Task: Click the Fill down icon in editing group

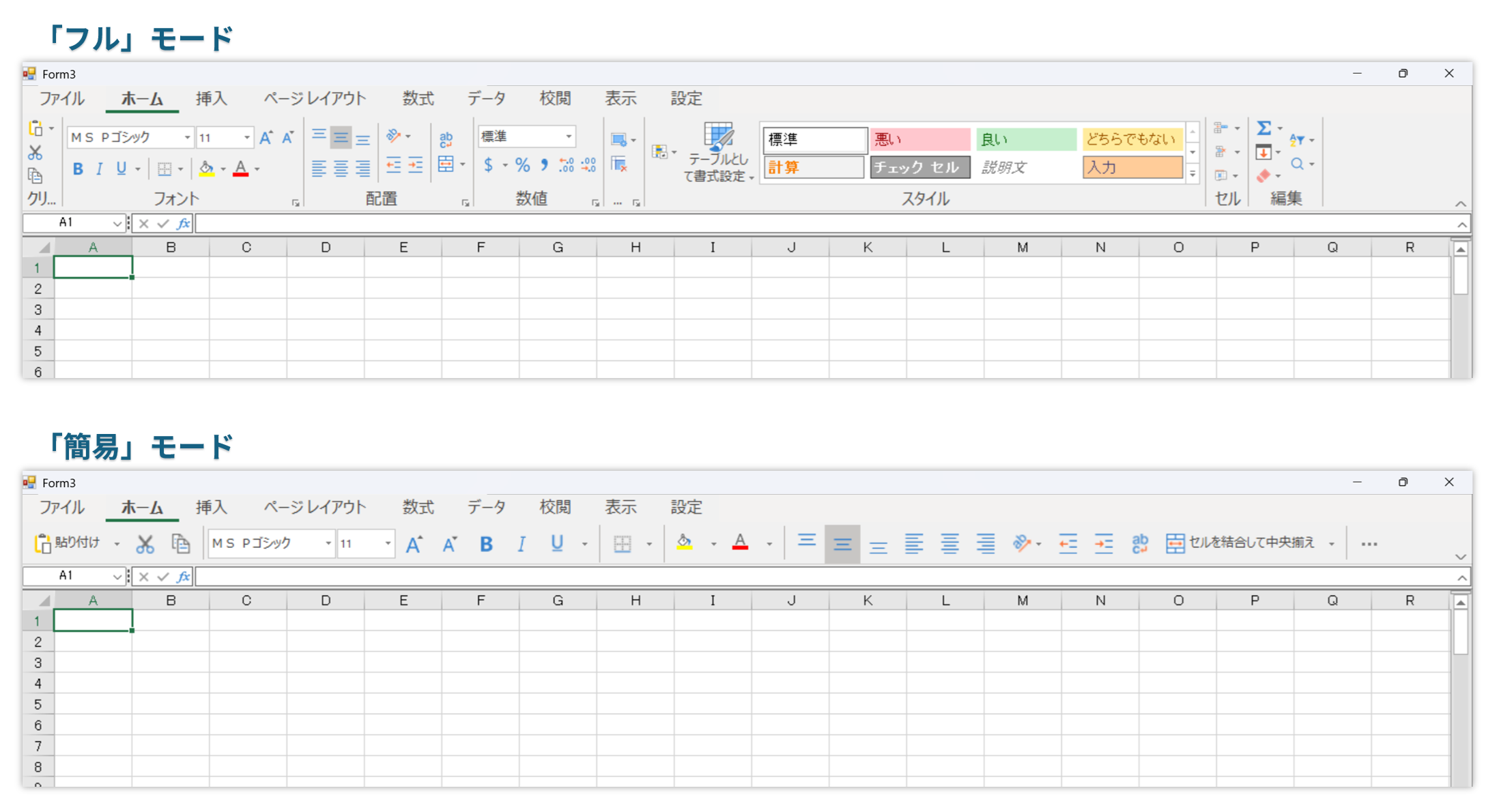Action: click(1264, 152)
